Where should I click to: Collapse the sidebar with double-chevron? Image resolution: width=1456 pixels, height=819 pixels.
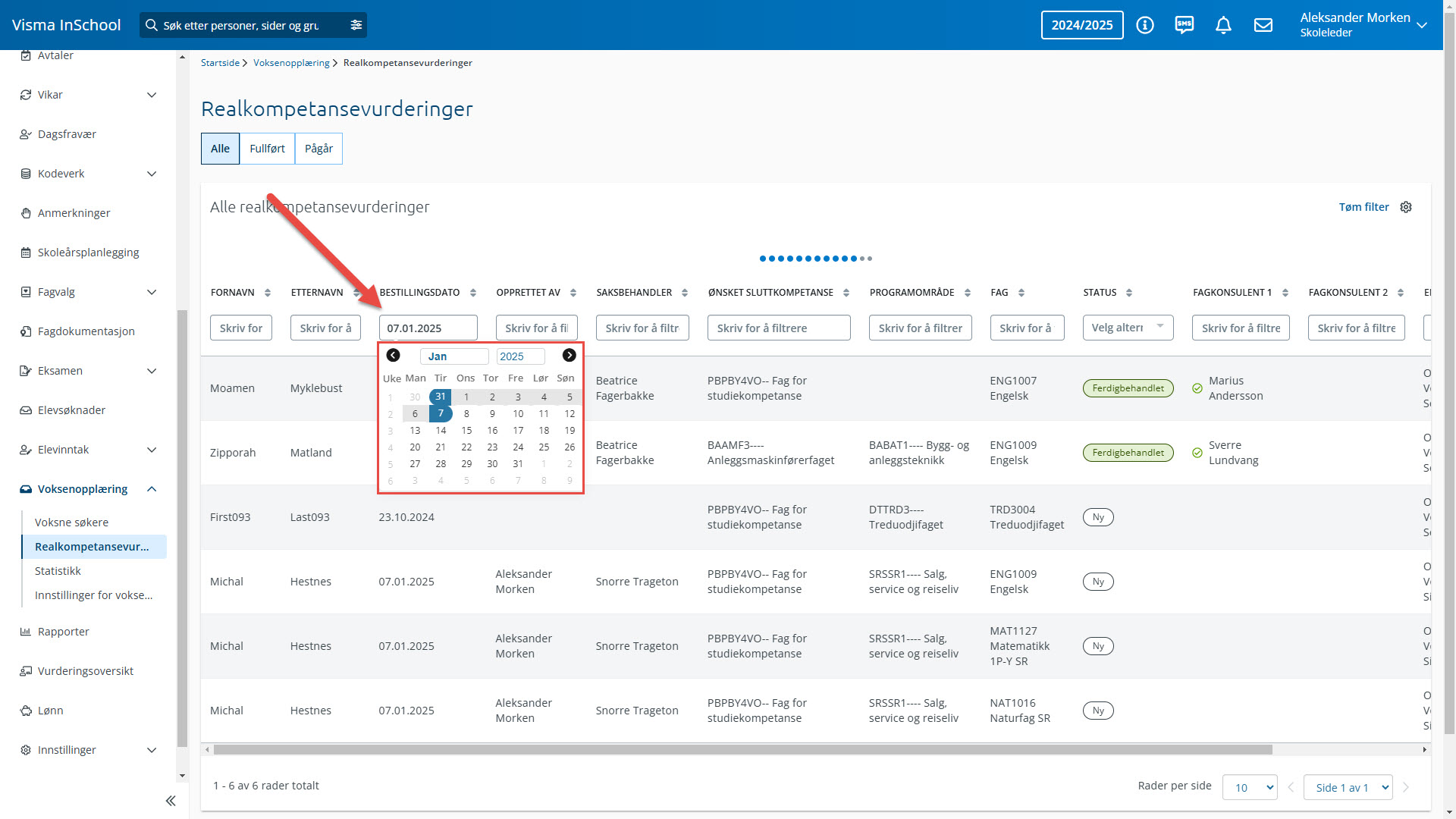pos(171,801)
